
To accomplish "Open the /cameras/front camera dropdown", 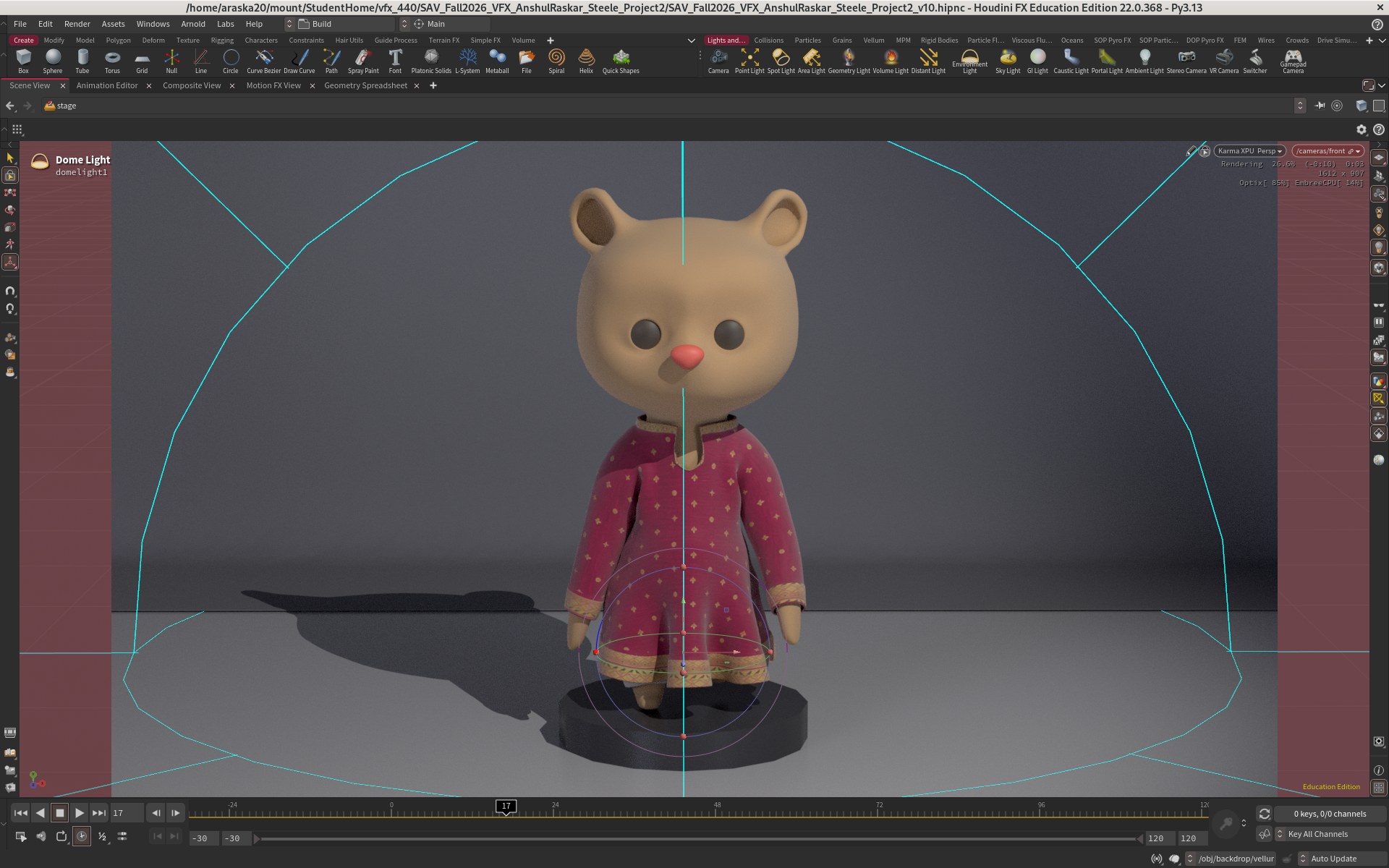I will point(1328,151).
